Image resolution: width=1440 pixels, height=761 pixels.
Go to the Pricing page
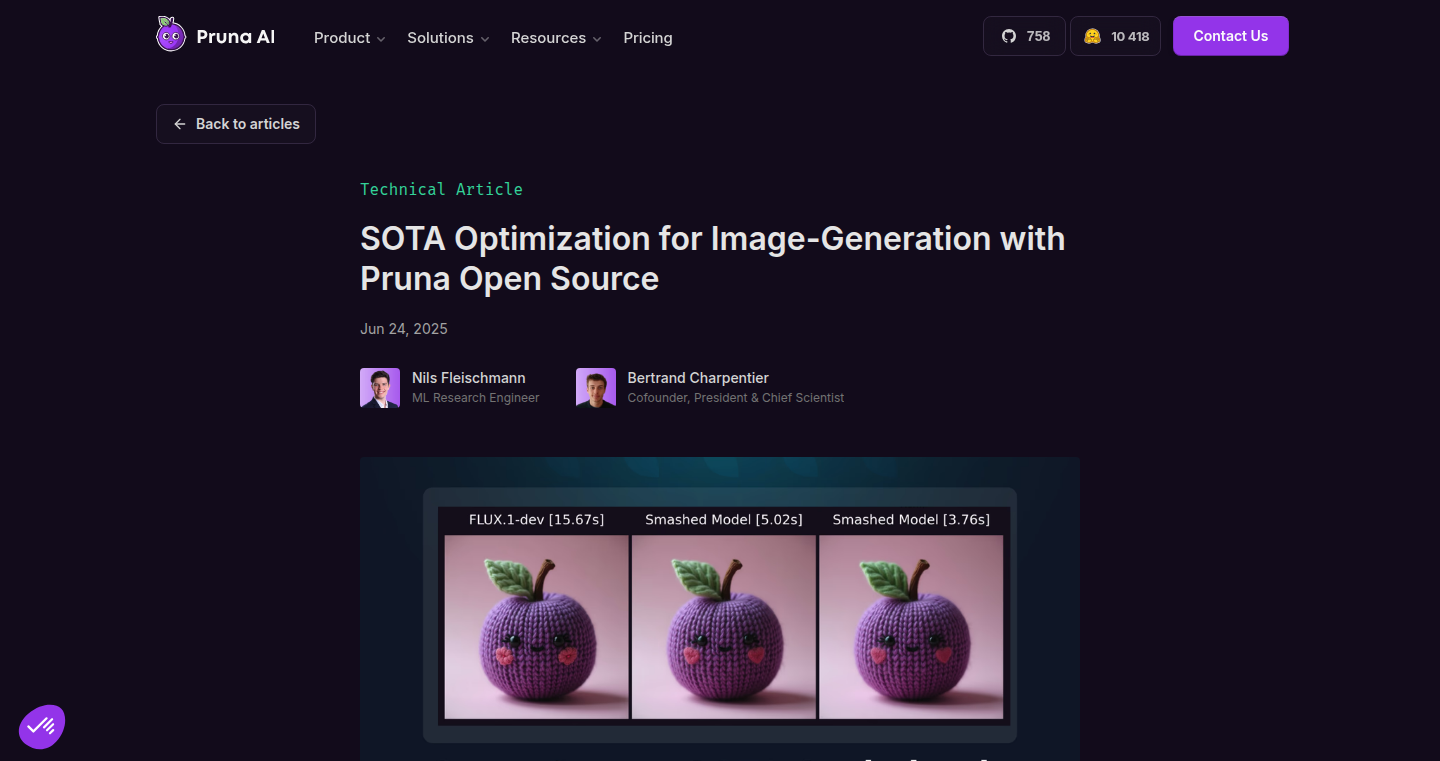(x=648, y=38)
